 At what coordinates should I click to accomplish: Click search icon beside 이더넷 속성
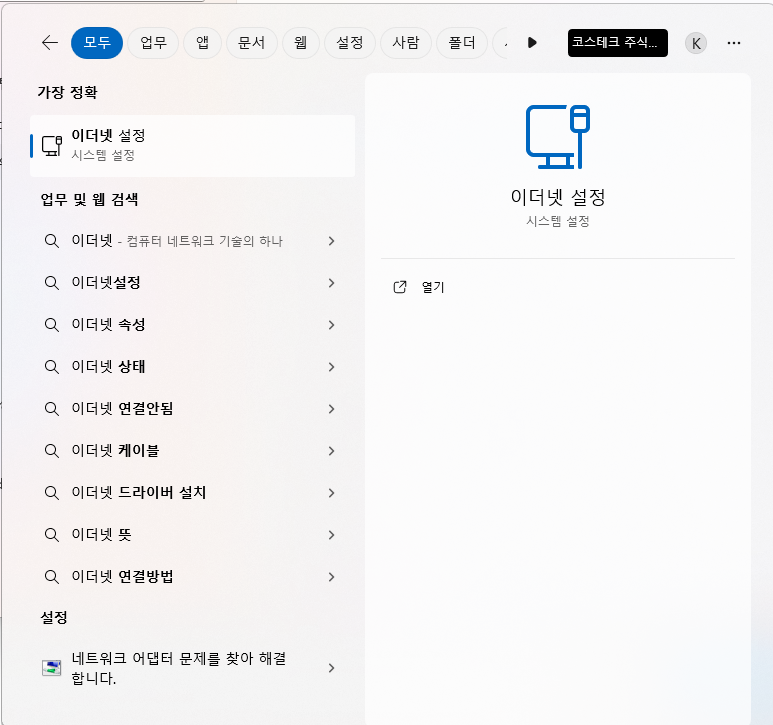[52, 325]
